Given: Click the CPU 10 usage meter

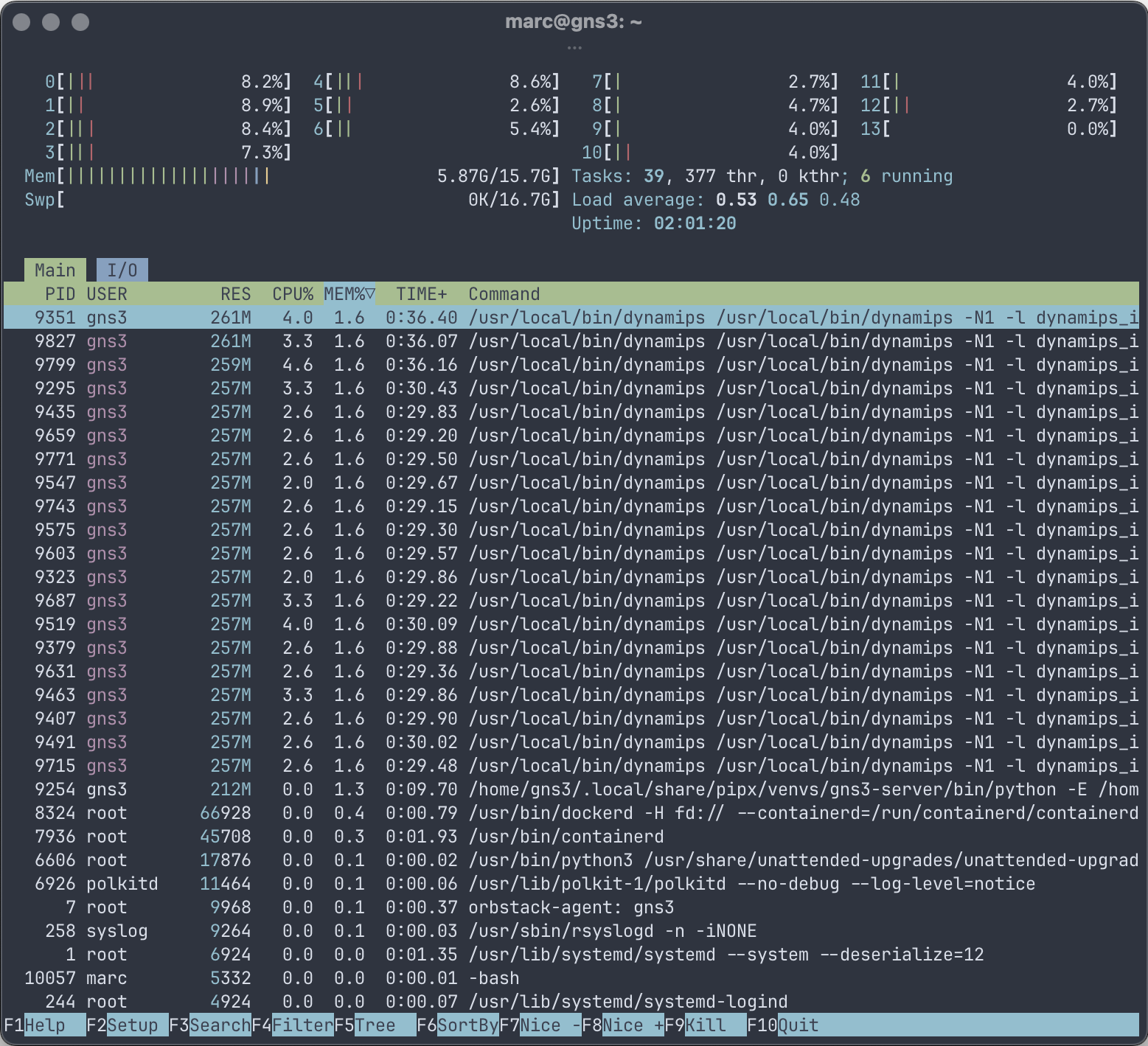Looking at the screenshot, I should point(711,152).
